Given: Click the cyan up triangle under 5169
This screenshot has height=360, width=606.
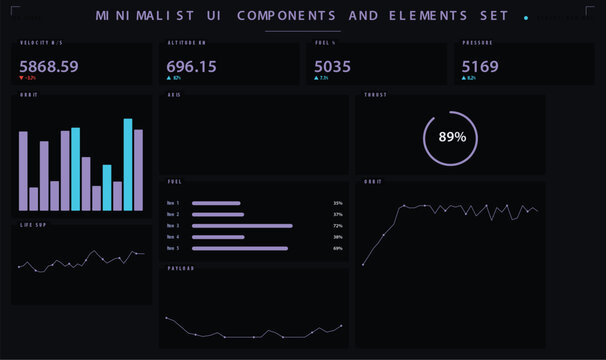Looking at the screenshot, I should (x=464, y=78).
